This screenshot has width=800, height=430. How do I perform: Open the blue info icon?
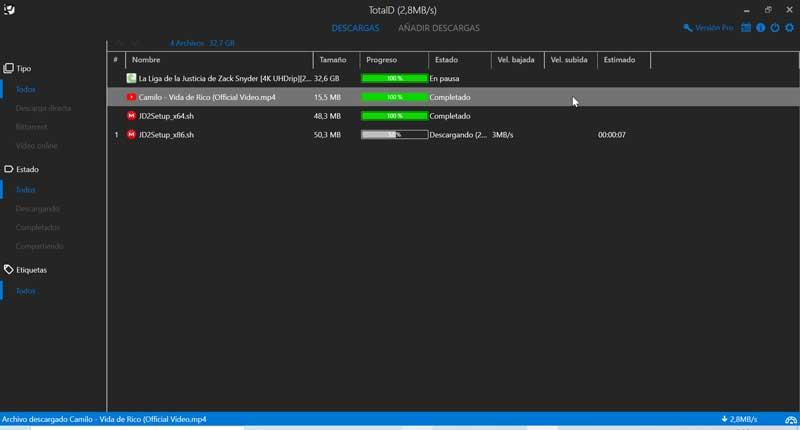[x=761, y=28]
